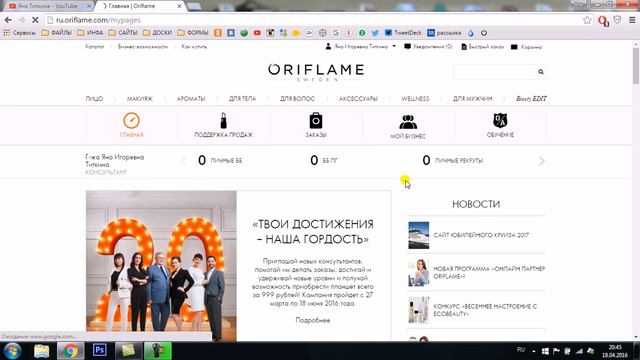Open the ФОРМЫ bookmark folder
Screen dimensions: 640x360
193,33
